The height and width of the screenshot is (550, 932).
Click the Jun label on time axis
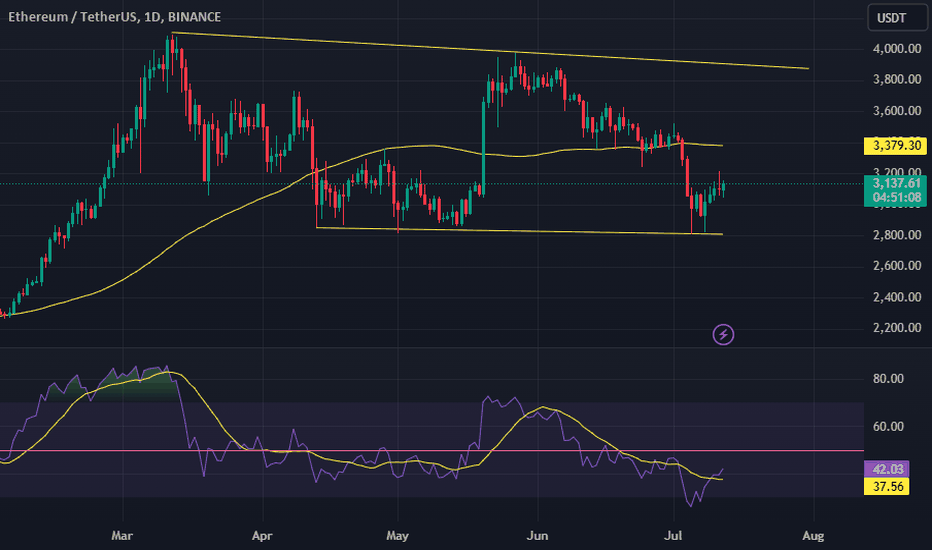pos(537,536)
